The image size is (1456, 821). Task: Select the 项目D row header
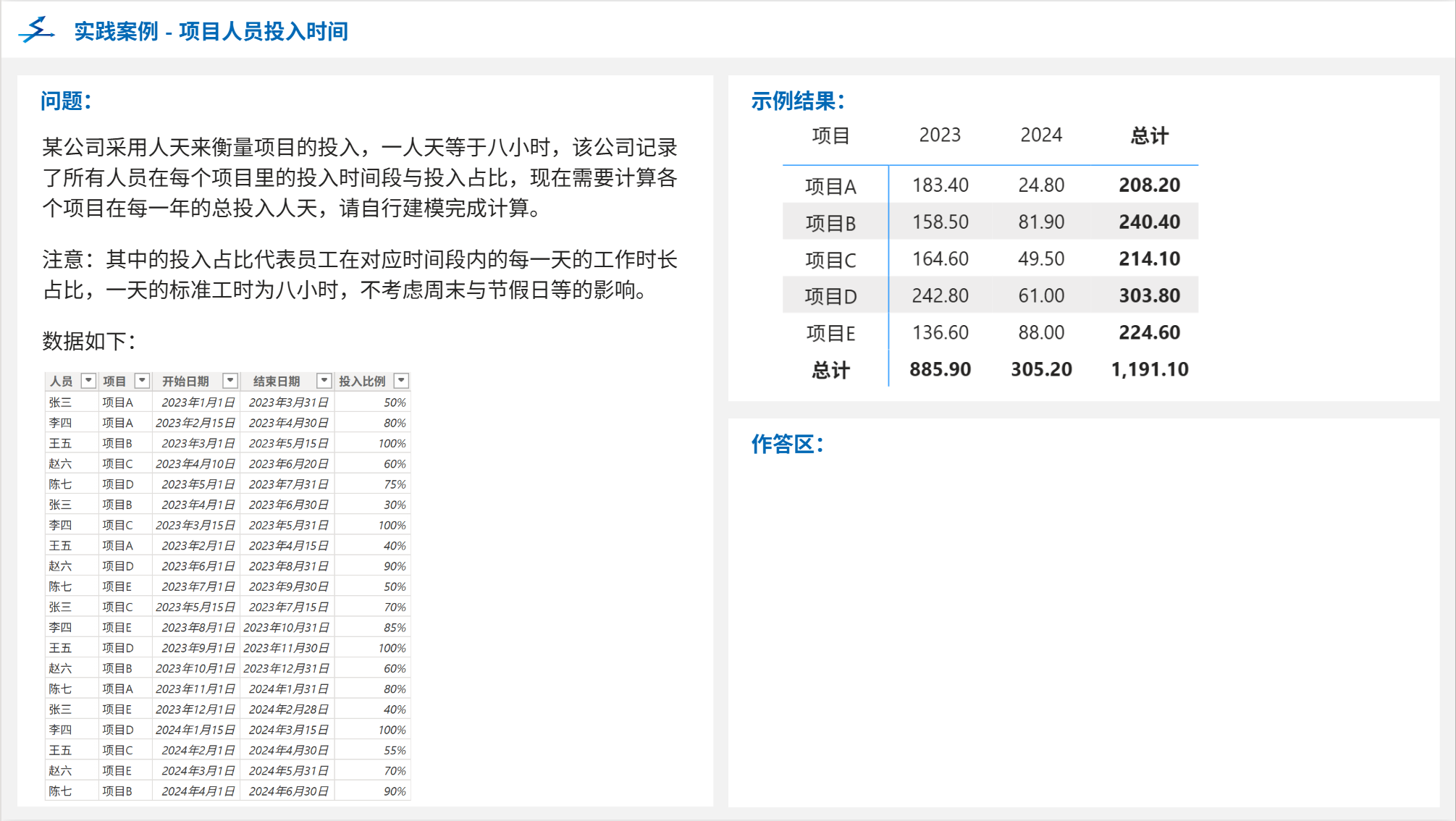coord(830,296)
